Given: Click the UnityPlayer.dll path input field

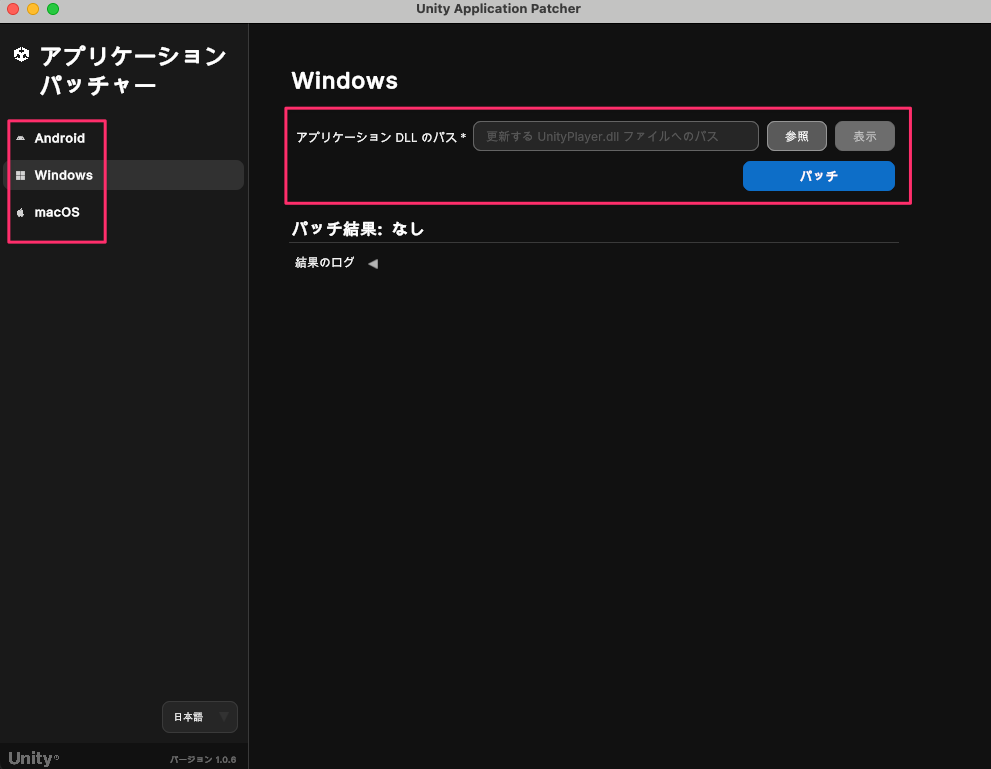Looking at the screenshot, I should point(614,136).
